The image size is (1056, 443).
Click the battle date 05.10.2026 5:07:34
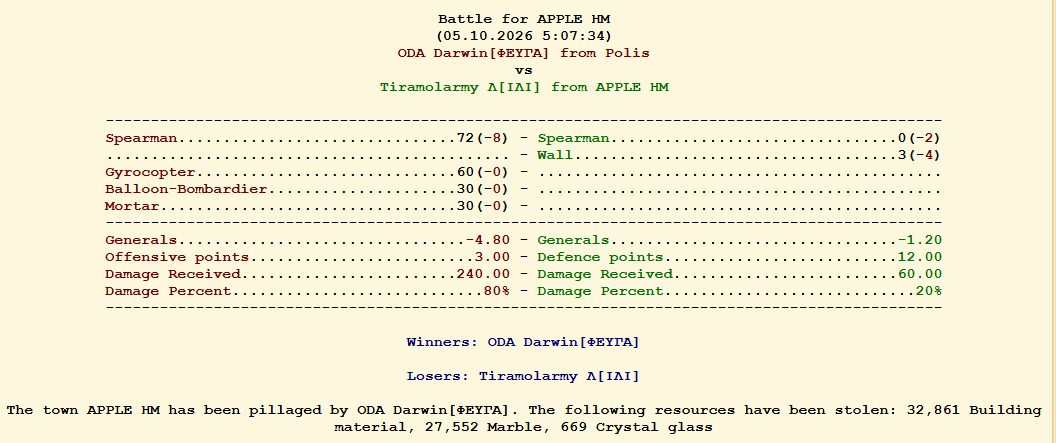(523, 36)
